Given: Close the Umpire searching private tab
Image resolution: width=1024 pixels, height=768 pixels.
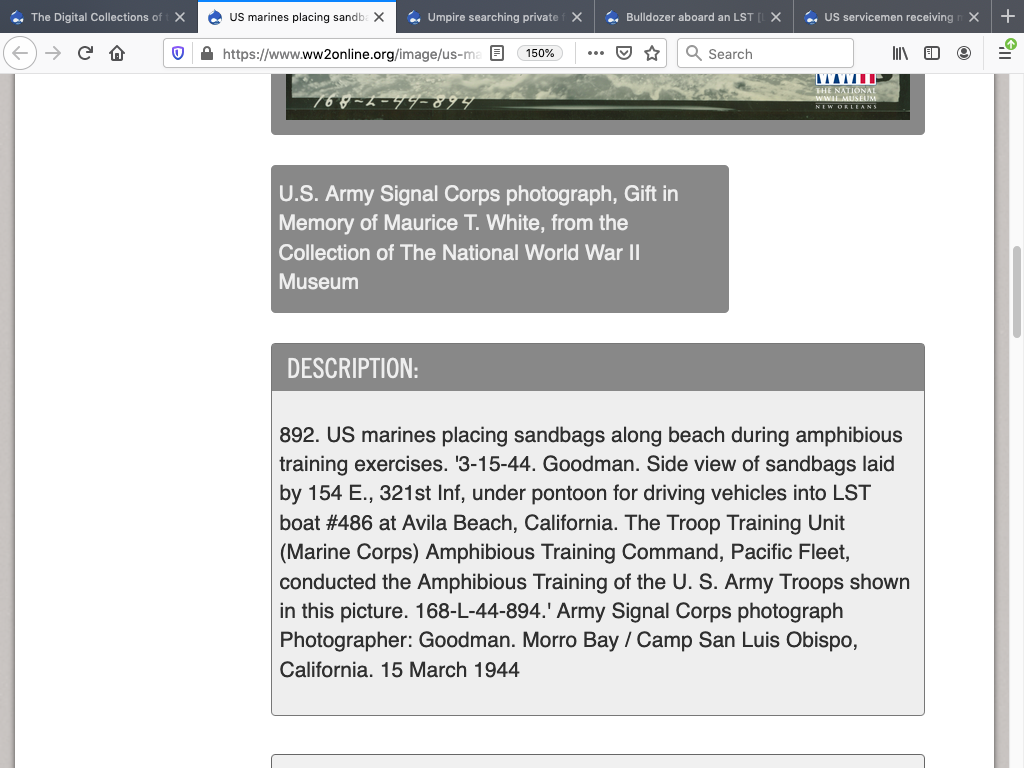Looking at the screenshot, I should point(577,17).
